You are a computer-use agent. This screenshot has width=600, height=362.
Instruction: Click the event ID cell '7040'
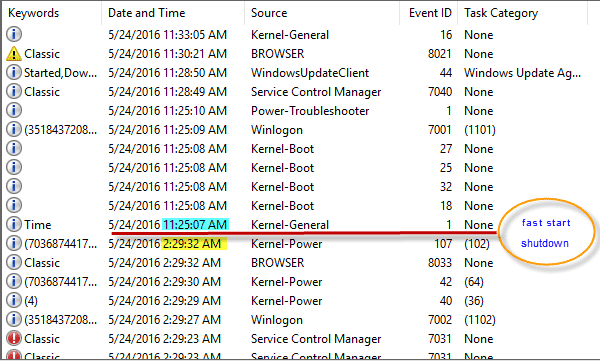[x=440, y=91]
